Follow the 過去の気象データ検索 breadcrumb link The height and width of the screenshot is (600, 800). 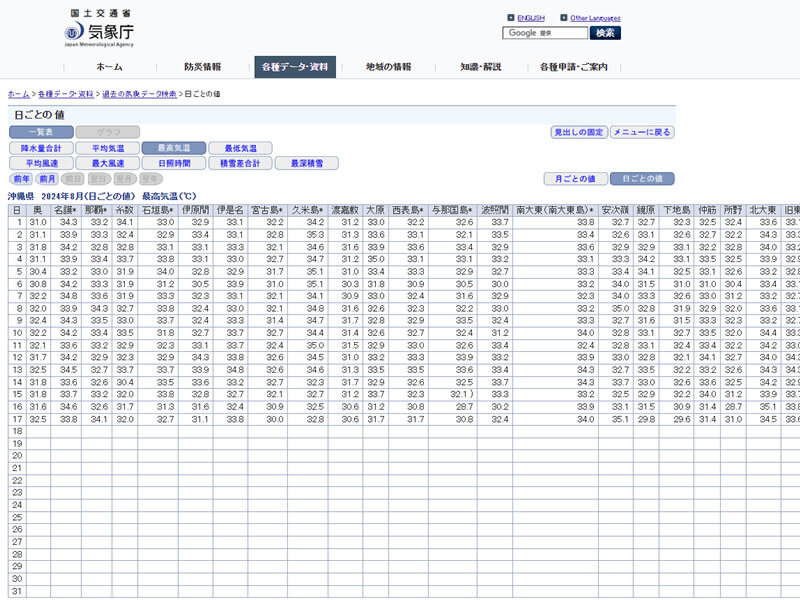(139, 94)
